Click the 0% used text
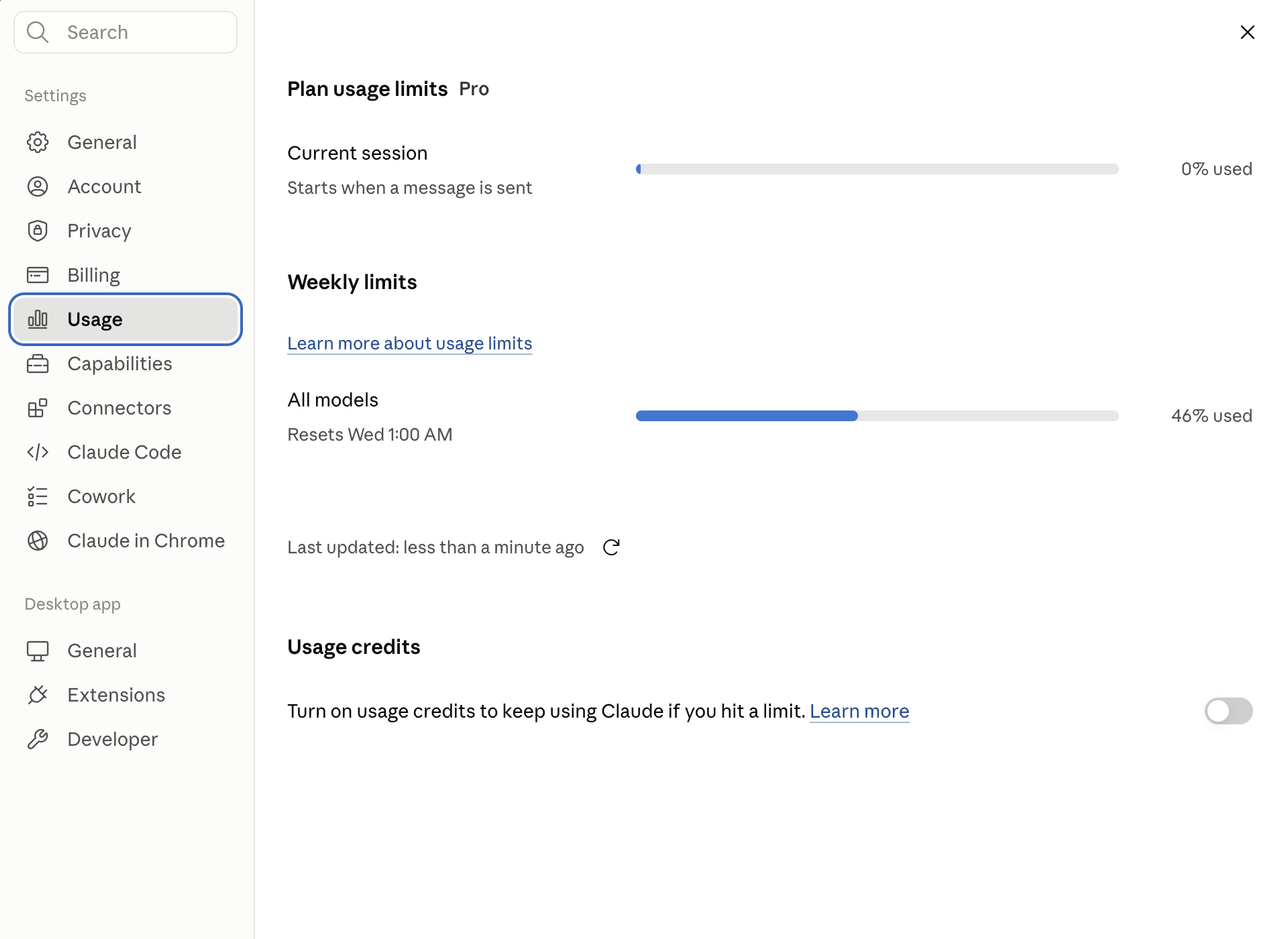The height and width of the screenshot is (939, 1280). tap(1216, 169)
